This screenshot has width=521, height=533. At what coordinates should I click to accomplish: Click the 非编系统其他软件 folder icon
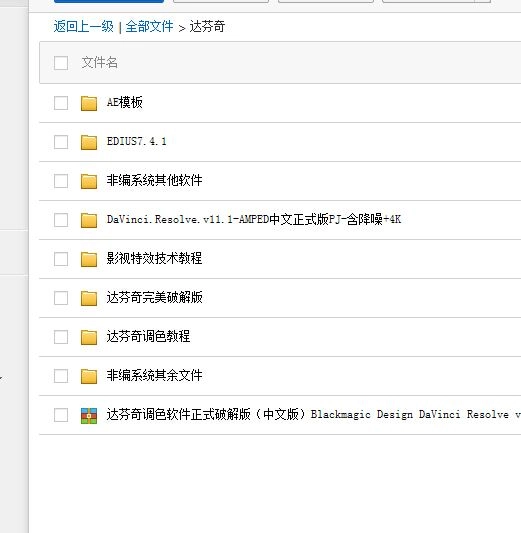point(89,182)
